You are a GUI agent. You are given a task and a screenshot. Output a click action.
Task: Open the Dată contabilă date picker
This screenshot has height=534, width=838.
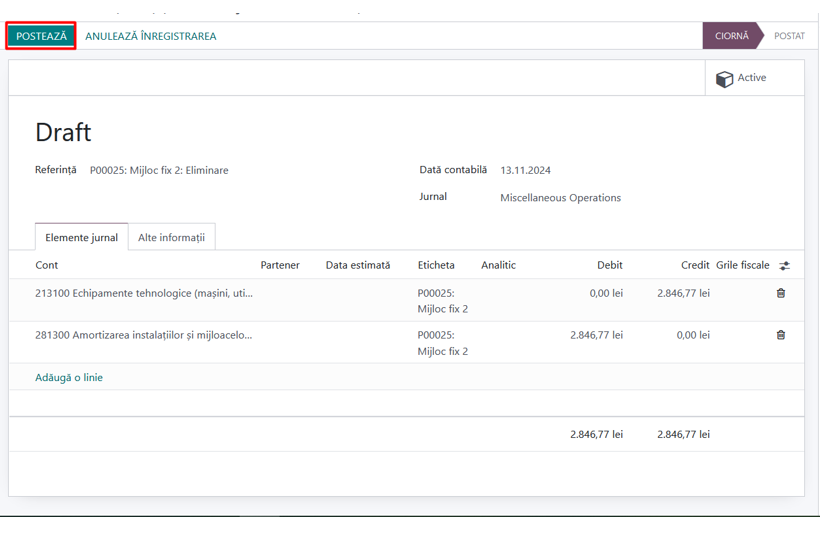click(525, 170)
